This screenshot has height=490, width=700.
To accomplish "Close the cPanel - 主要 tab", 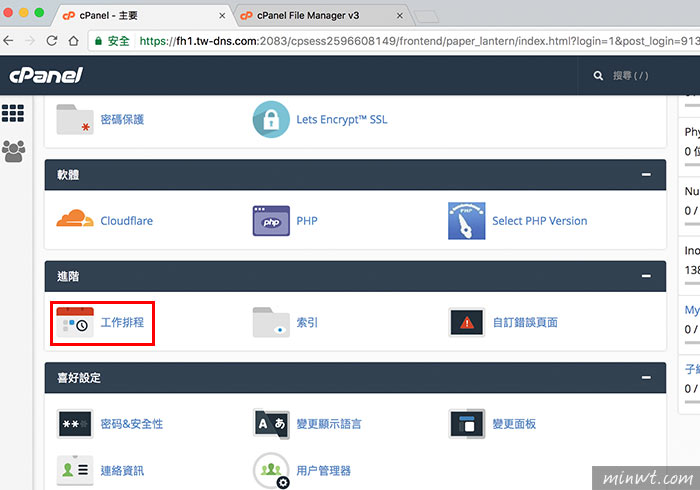I will [222, 16].
